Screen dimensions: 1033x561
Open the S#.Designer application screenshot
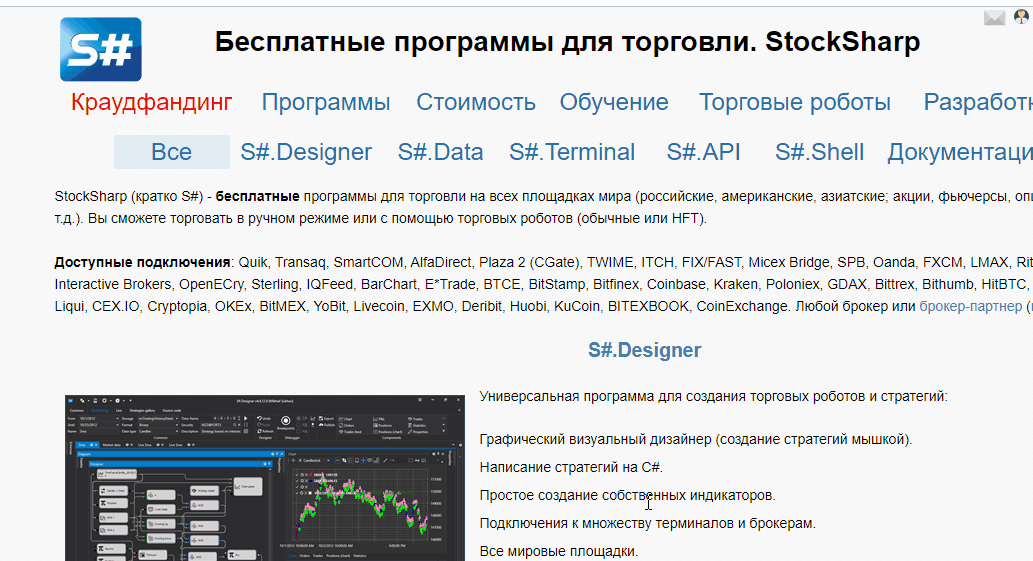pyautogui.click(x=265, y=478)
